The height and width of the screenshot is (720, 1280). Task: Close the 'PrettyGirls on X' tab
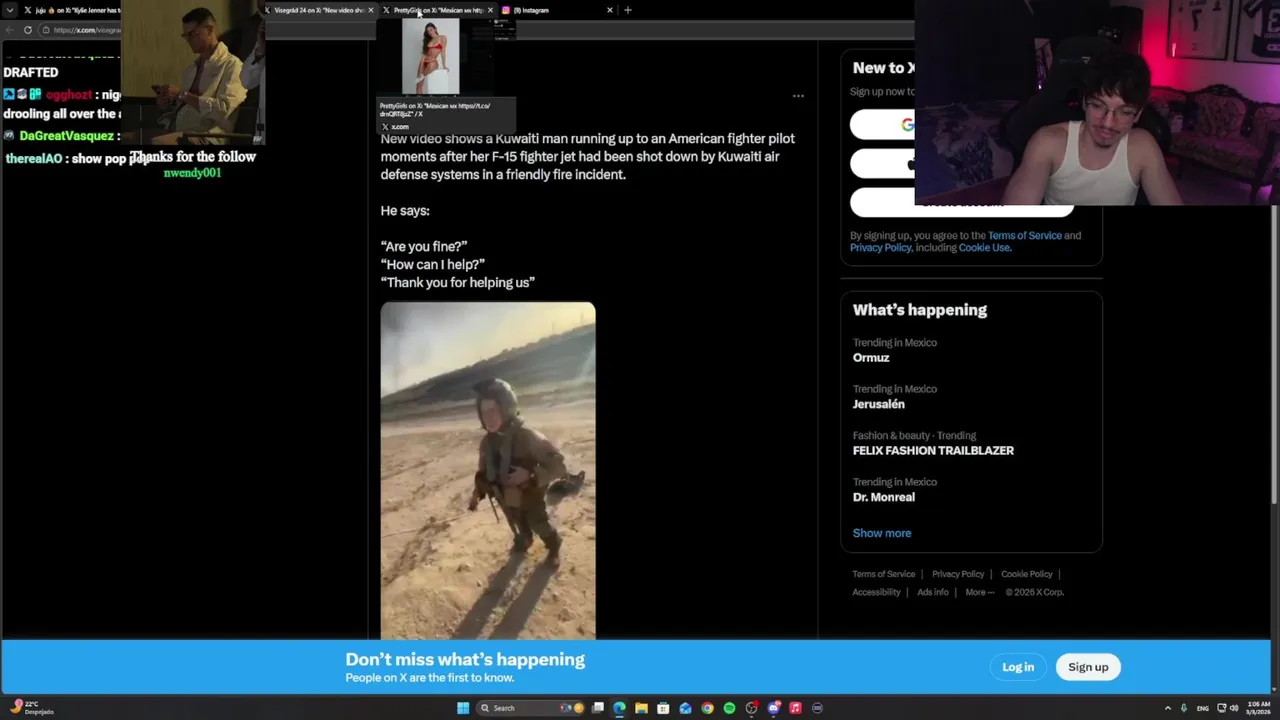point(490,10)
